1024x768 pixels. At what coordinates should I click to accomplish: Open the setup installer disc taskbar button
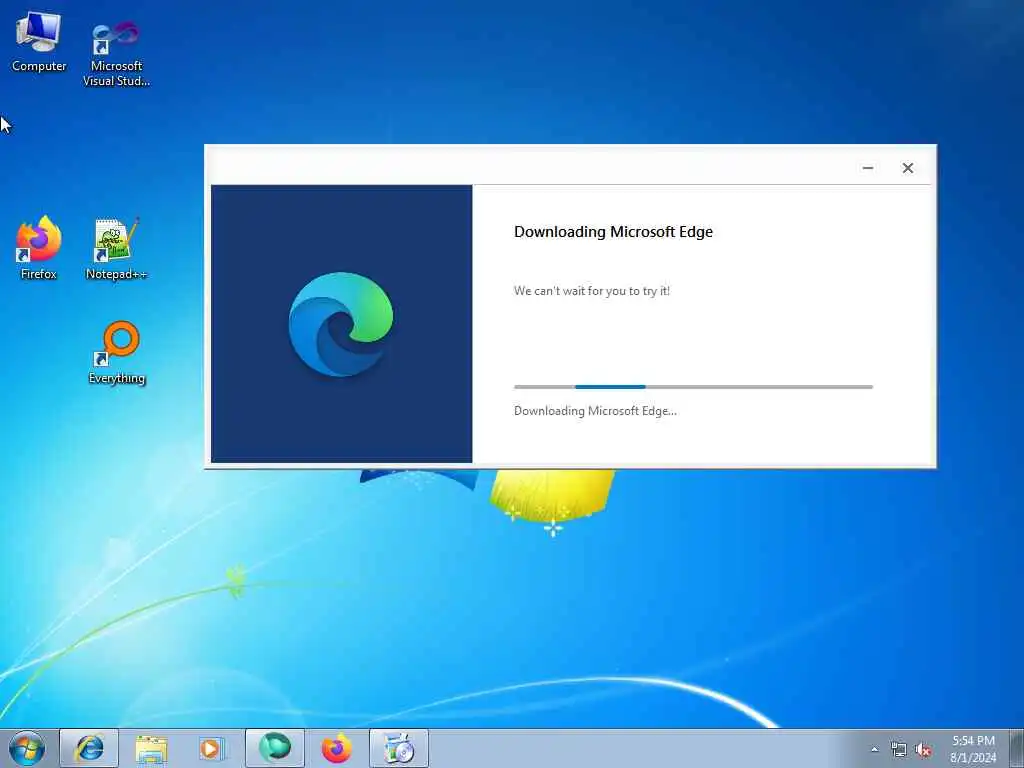399,748
